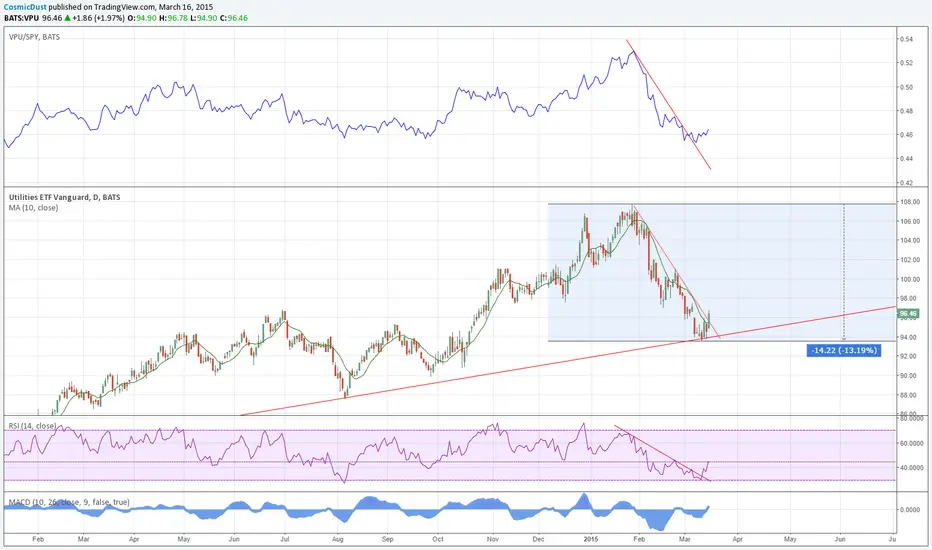Image resolution: width=932 pixels, height=550 pixels.
Task: Click the BATS:VPU ticker symbol in header
Action: [21, 18]
